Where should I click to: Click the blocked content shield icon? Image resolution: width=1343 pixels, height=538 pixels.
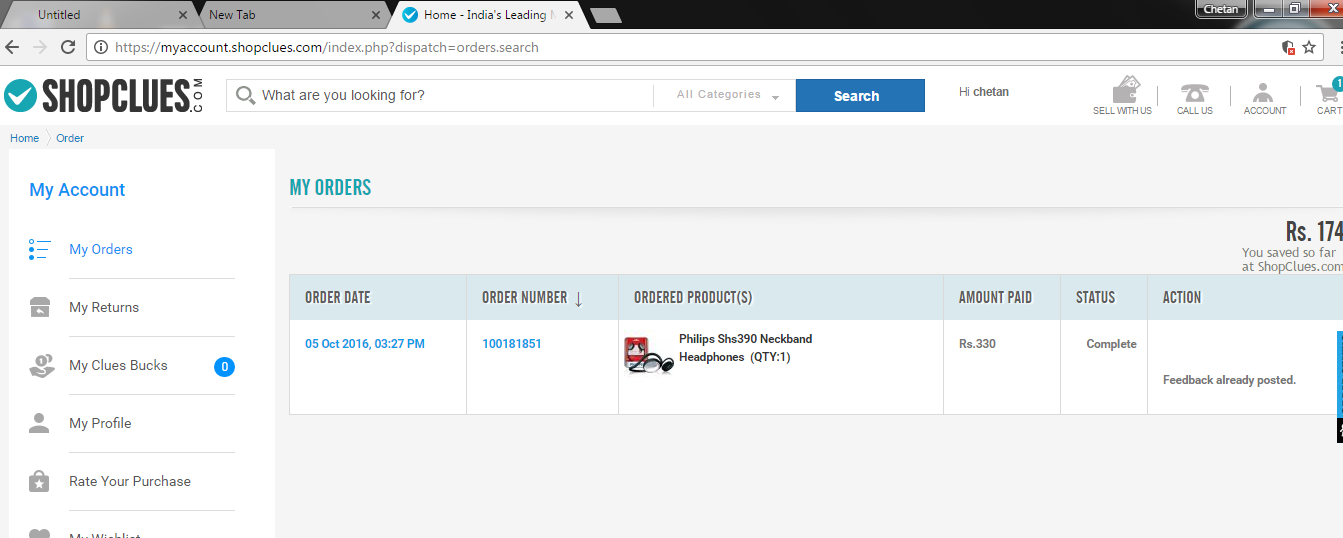(1289, 47)
